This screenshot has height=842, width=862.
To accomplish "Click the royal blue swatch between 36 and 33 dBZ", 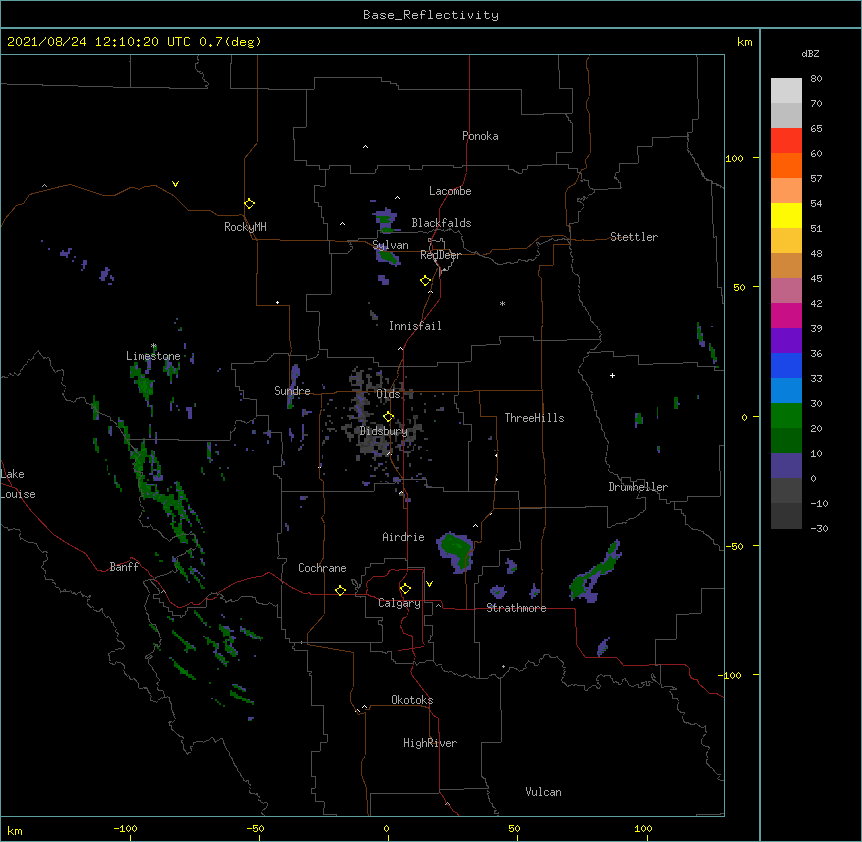I will pos(786,365).
